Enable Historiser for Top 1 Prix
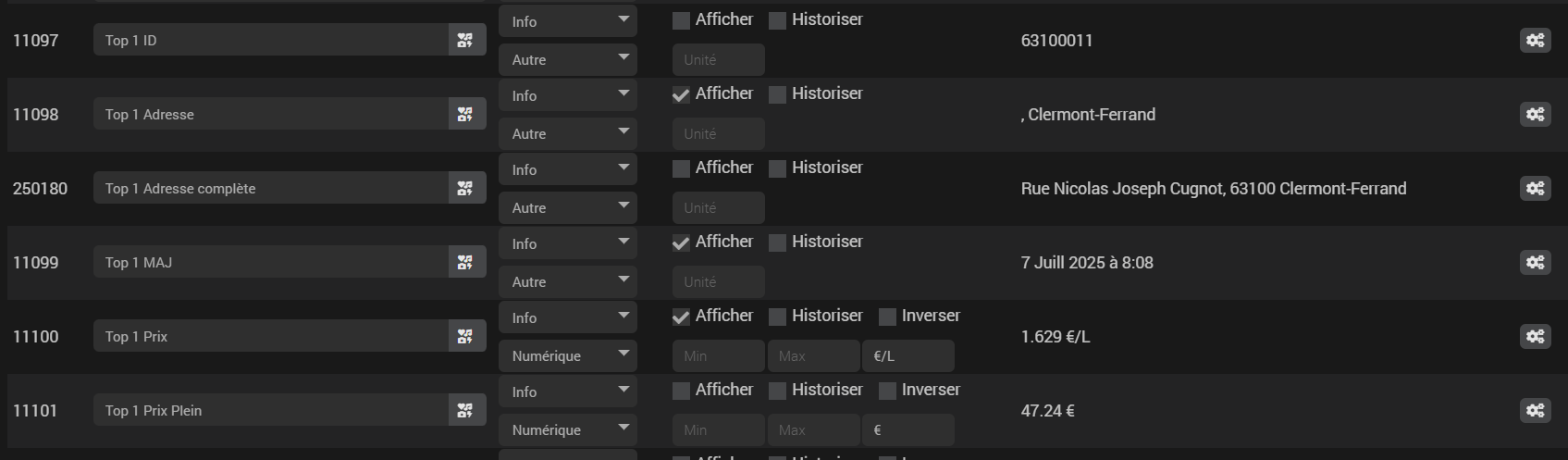The width and height of the screenshot is (1568, 460). (777, 317)
